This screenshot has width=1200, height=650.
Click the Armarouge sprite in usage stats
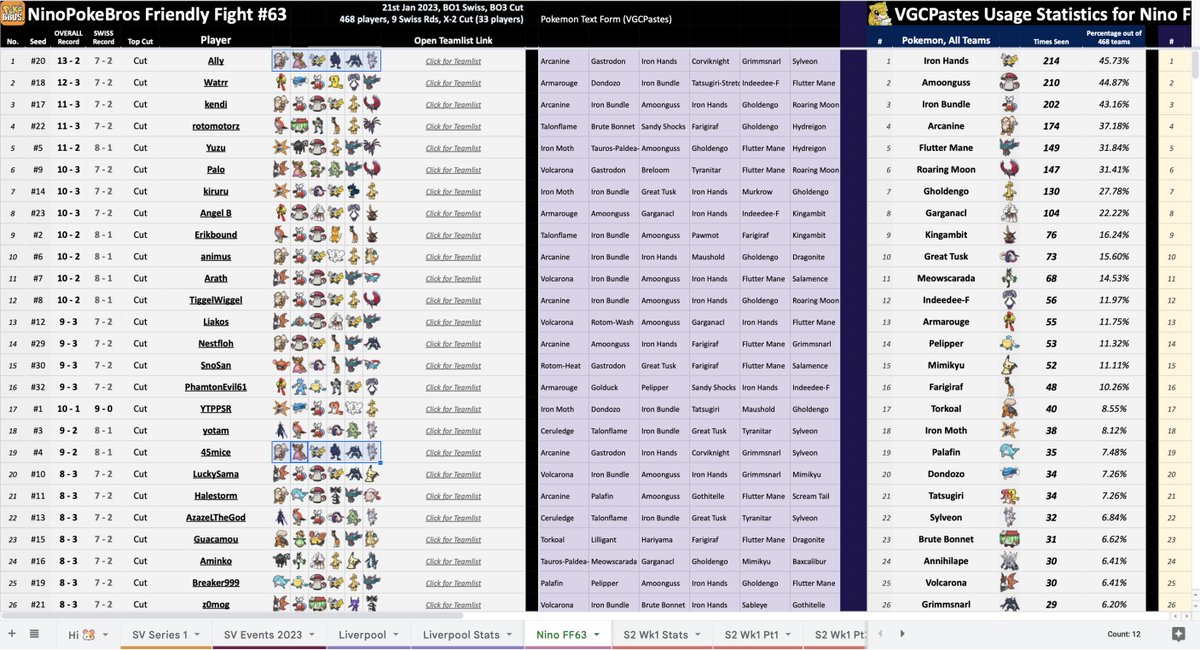tap(1010, 322)
